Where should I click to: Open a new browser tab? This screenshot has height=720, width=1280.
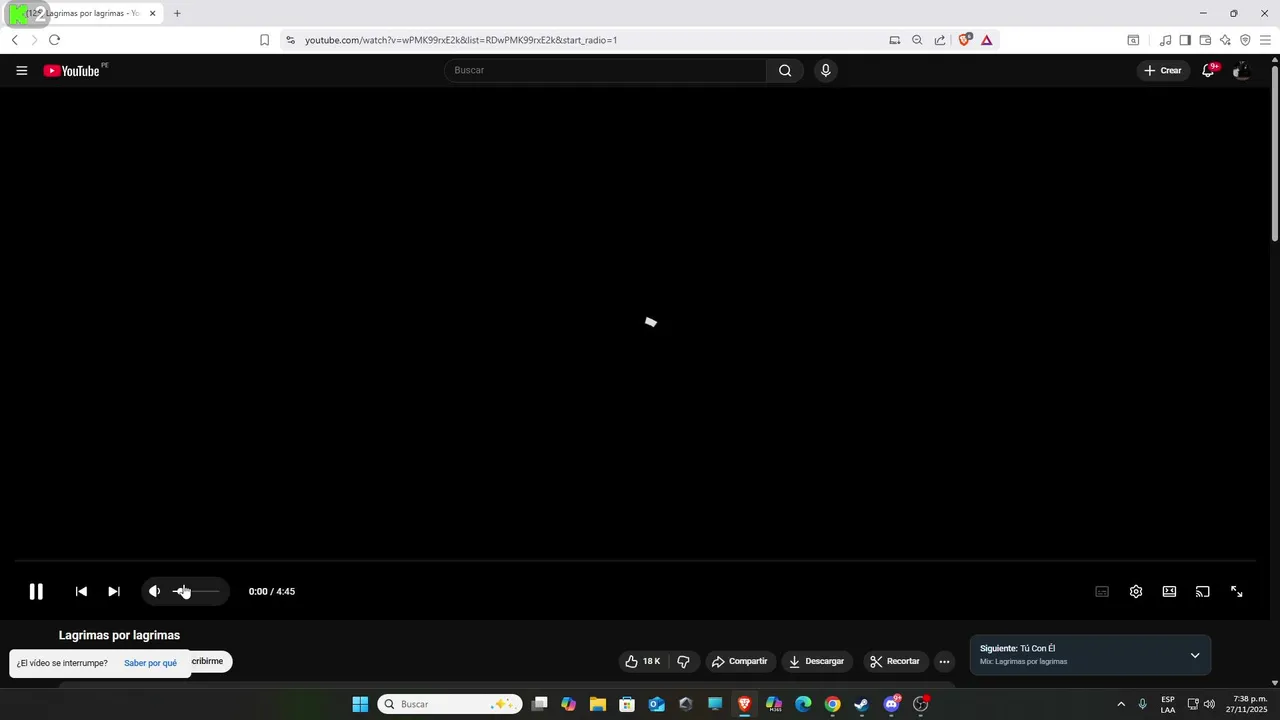coord(177,13)
